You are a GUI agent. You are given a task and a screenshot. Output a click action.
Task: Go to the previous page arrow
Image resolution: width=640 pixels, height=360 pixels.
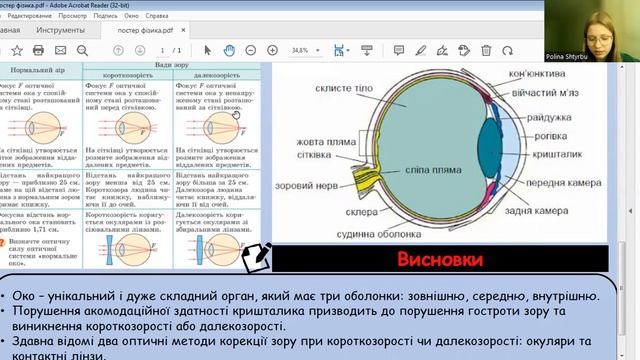tap(118, 51)
